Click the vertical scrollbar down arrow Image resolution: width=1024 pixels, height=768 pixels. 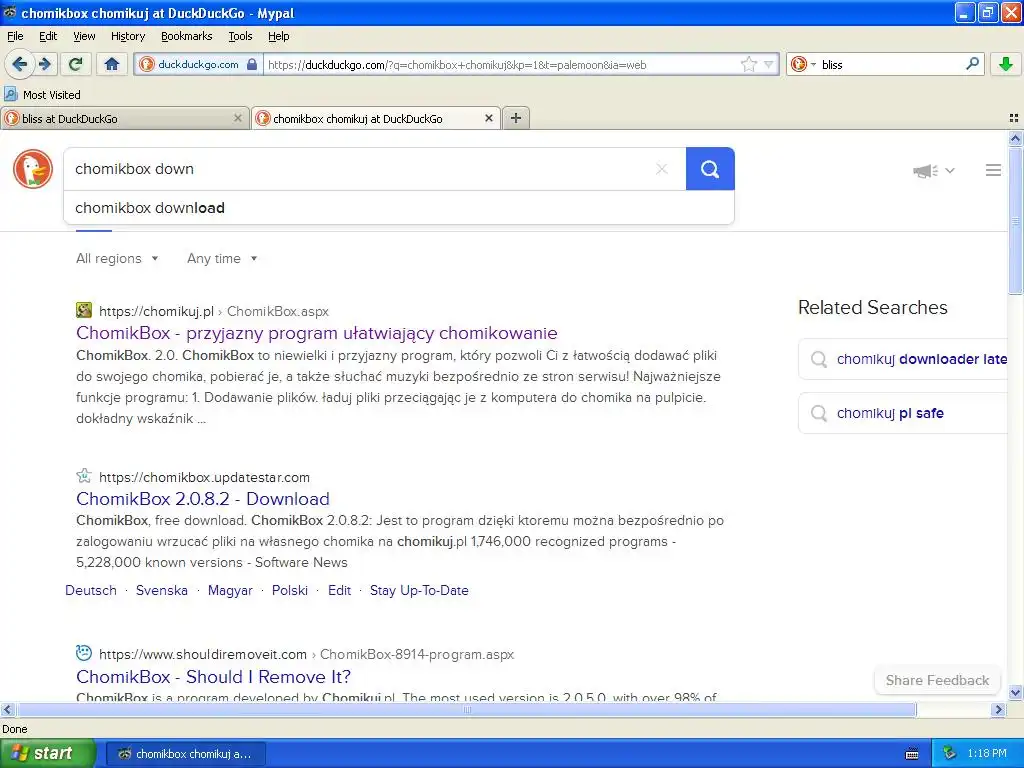click(1015, 693)
